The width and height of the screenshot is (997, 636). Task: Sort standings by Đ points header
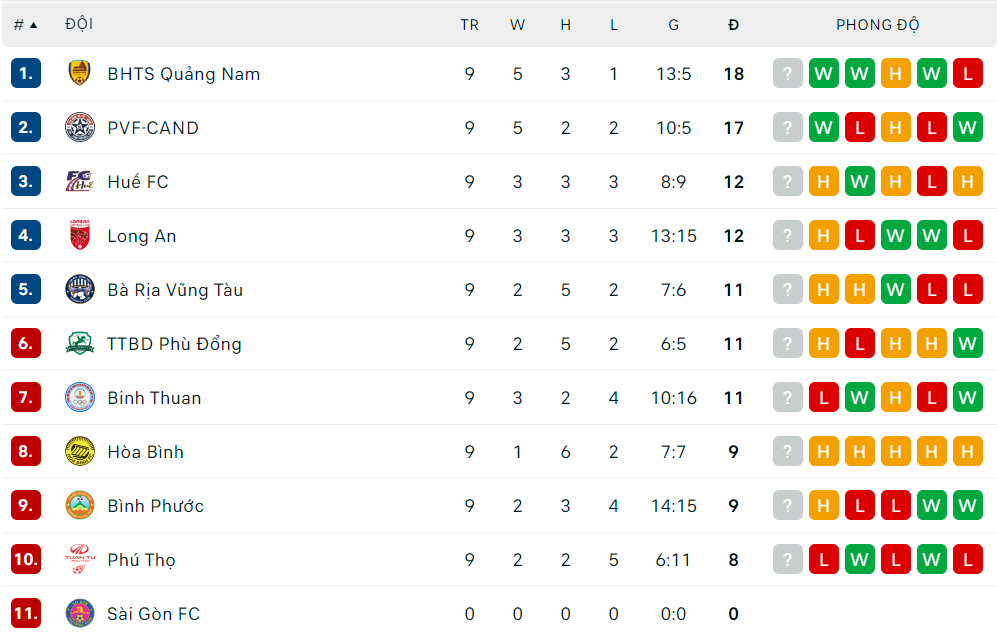pos(733,25)
